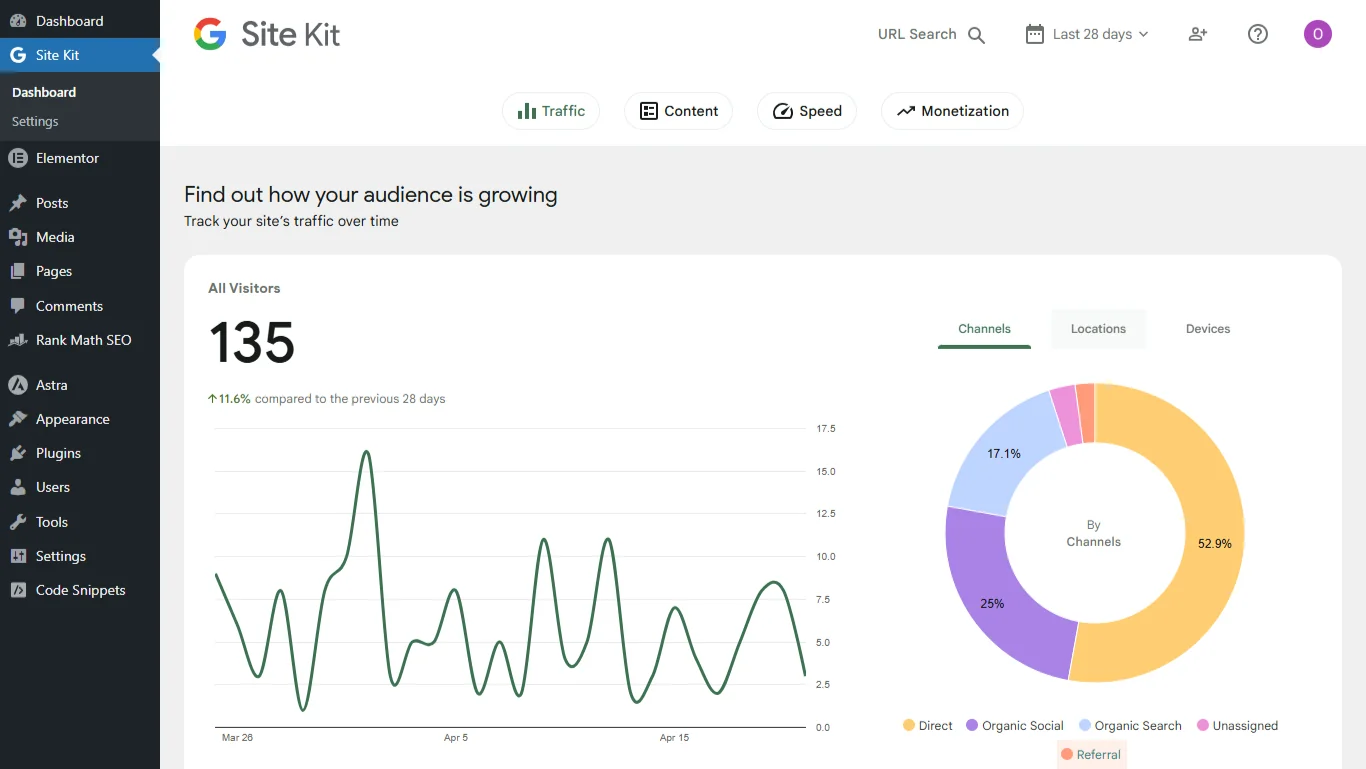
Task: Click the 52.9% Direct donut segment
Action: point(1215,544)
